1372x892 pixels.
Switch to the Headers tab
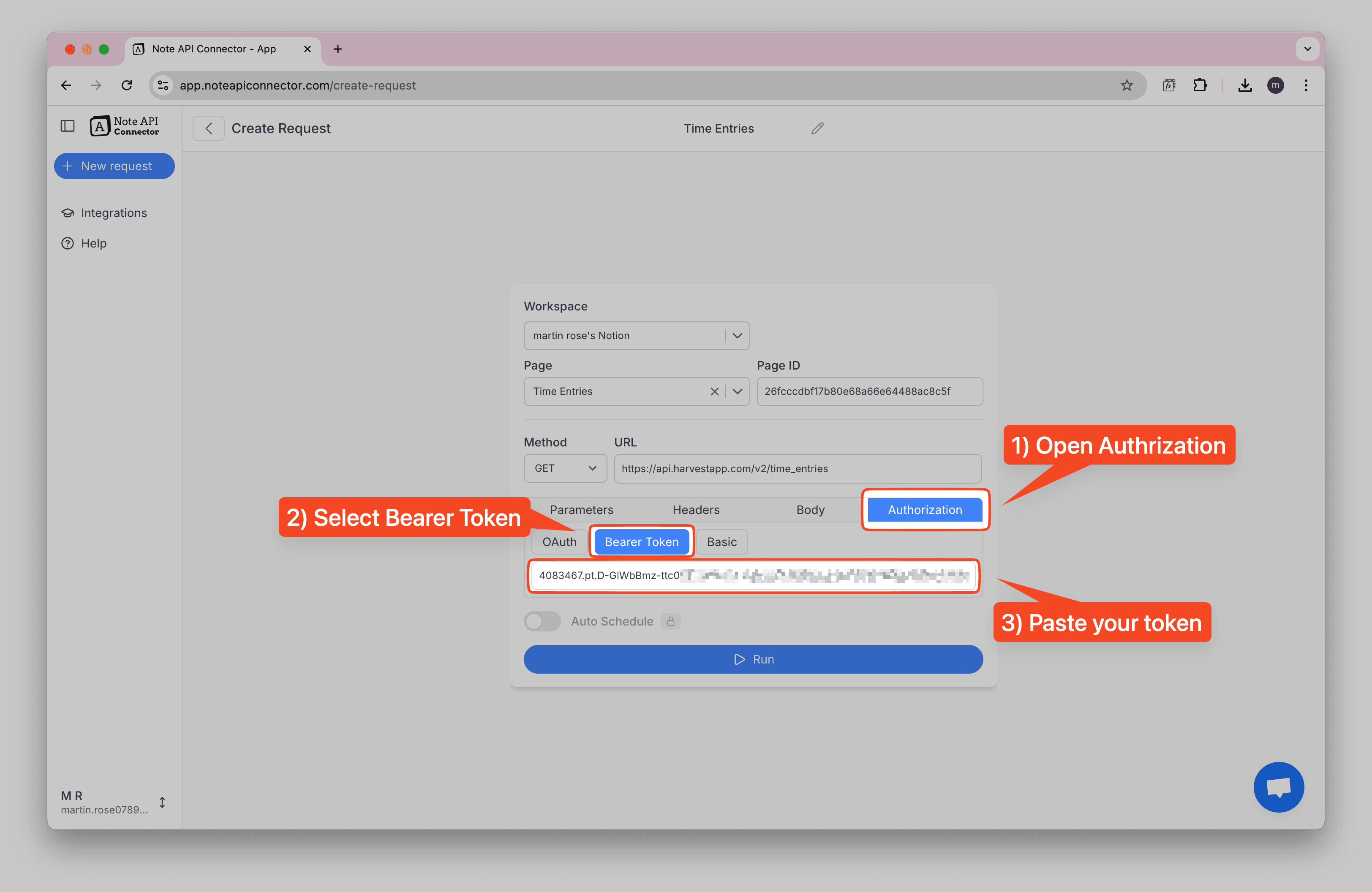coord(696,510)
